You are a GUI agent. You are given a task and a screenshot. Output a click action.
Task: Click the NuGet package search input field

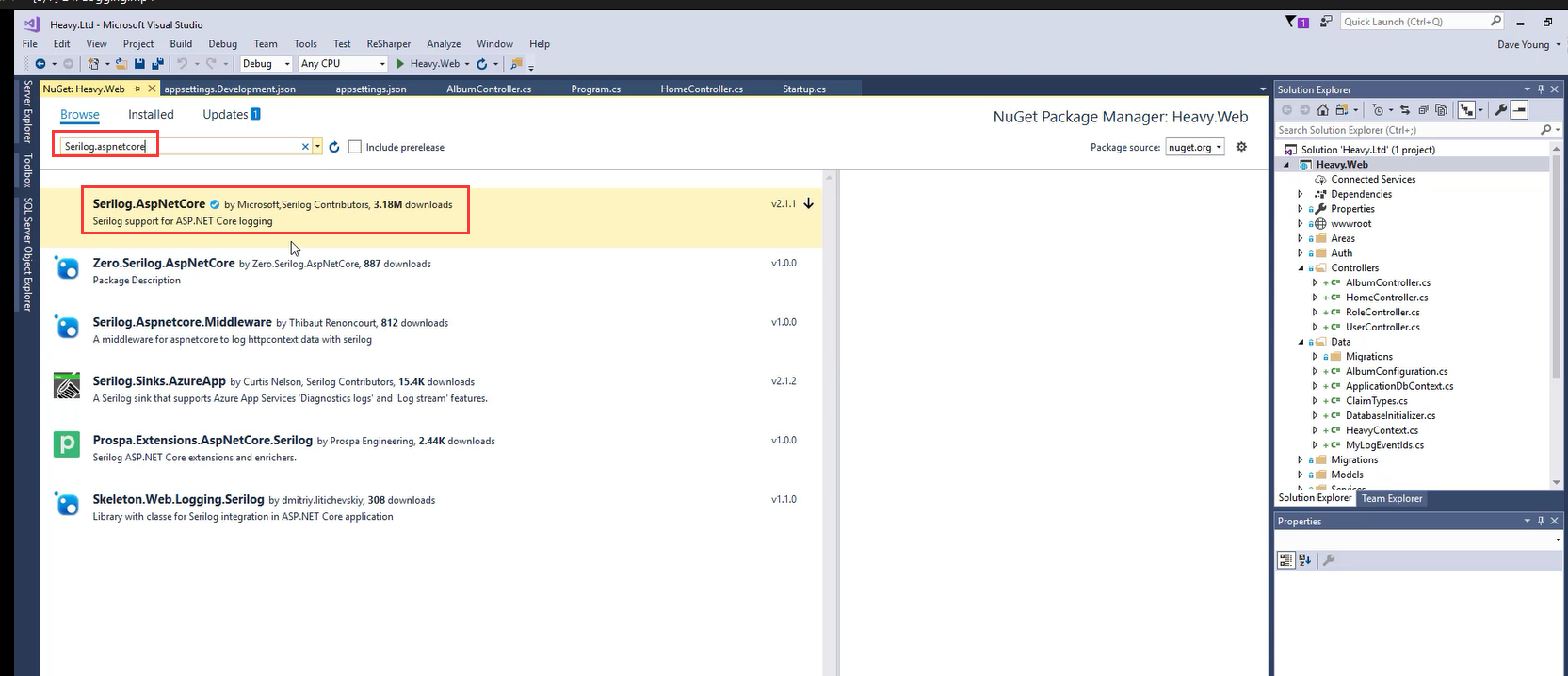[x=181, y=147]
